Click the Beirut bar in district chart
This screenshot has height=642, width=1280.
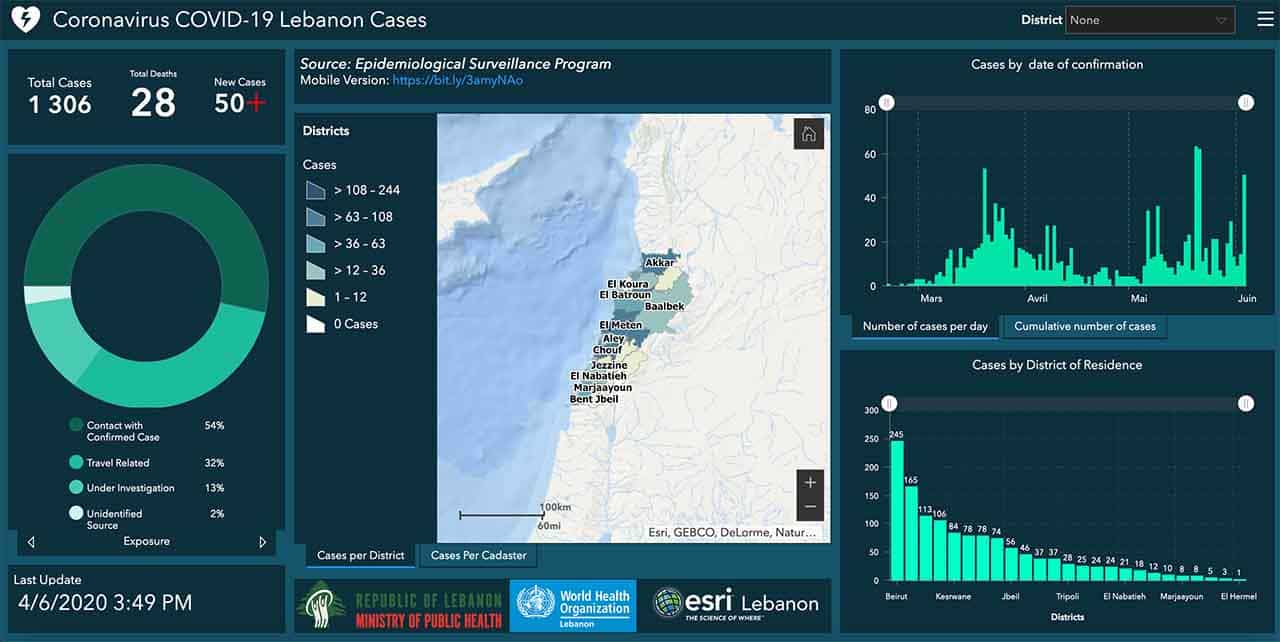(x=897, y=510)
